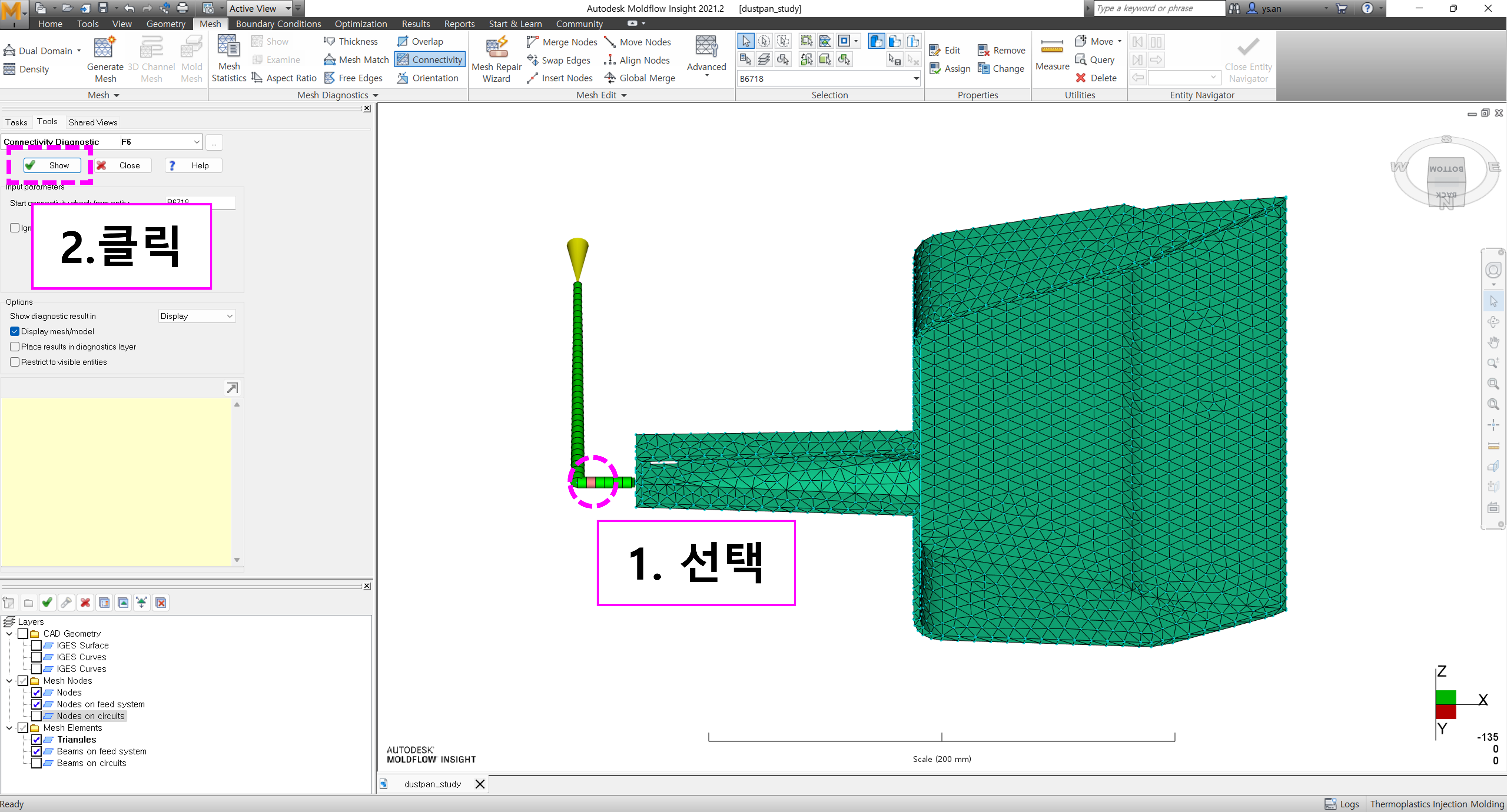The width and height of the screenshot is (1507, 812).
Task: Enable Place results in diagnostics layer
Action: click(15, 347)
